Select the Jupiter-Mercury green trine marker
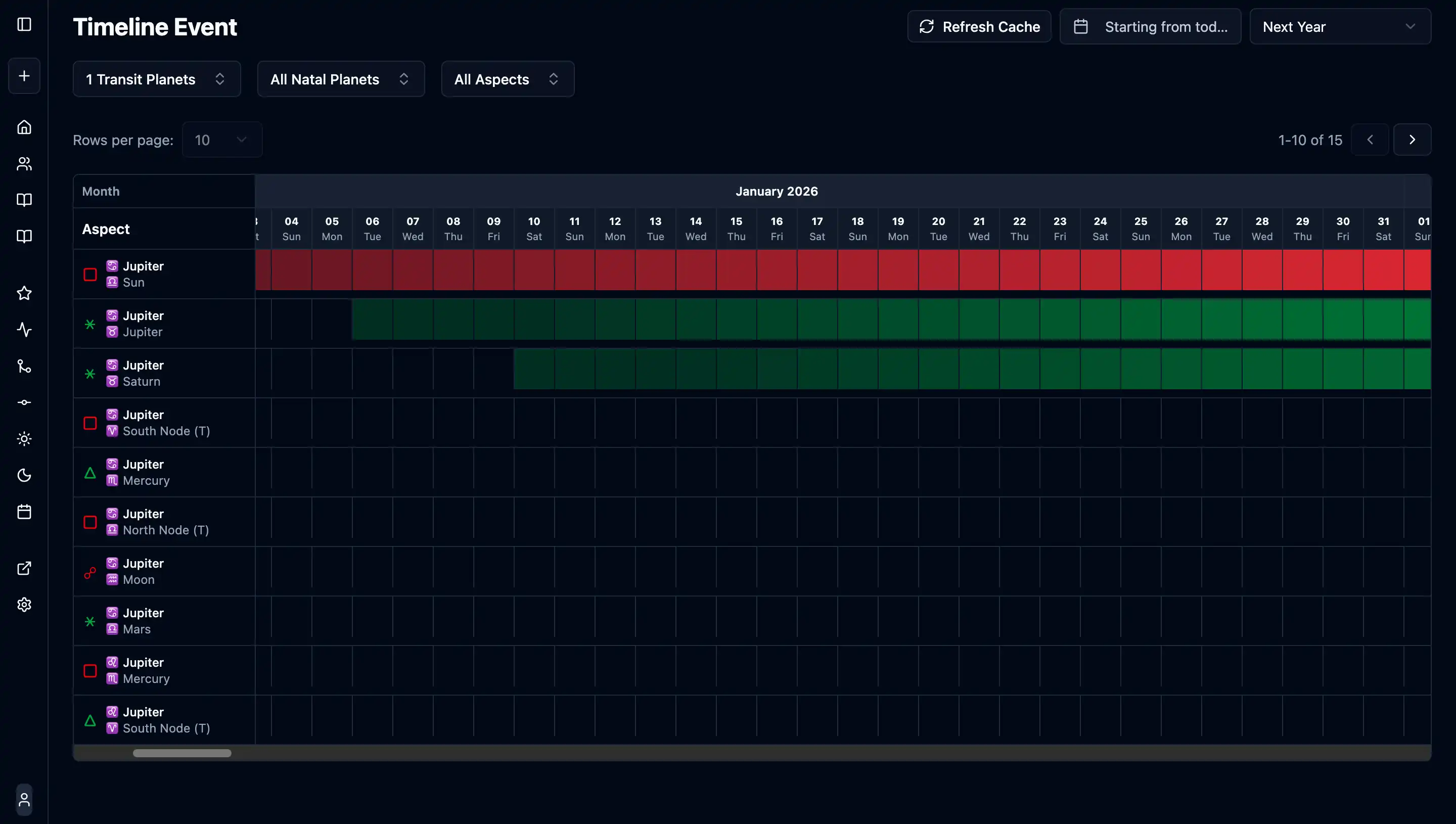This screenshot has width=1456, height=824. (90, 473)
